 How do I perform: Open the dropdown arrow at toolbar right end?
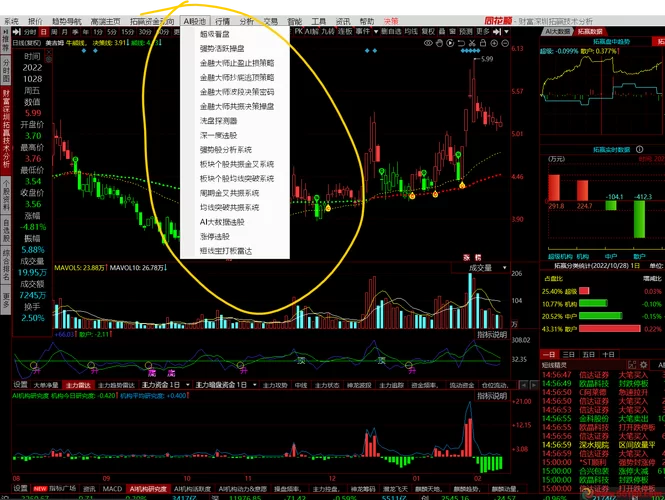click(506, 32)
